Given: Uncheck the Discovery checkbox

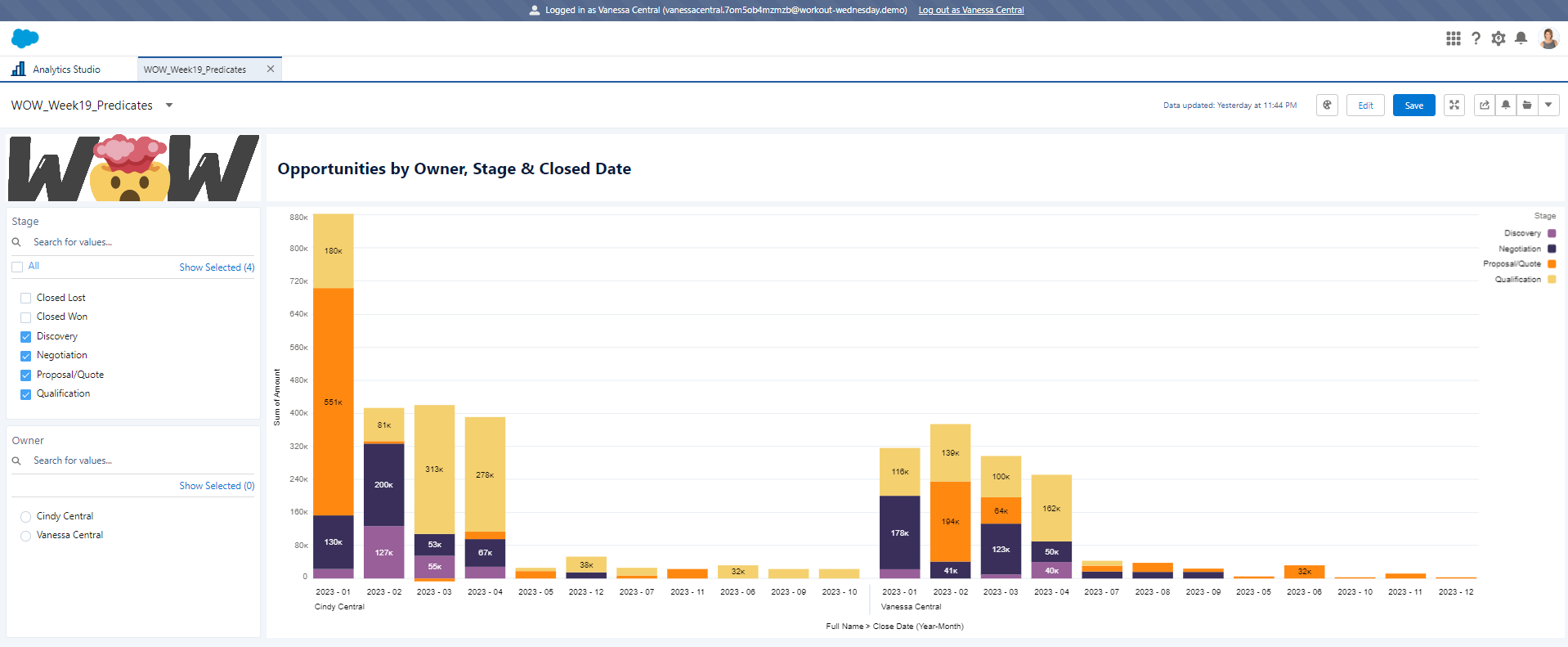Looking at the screenshot, I should click(x=26, y=336).
